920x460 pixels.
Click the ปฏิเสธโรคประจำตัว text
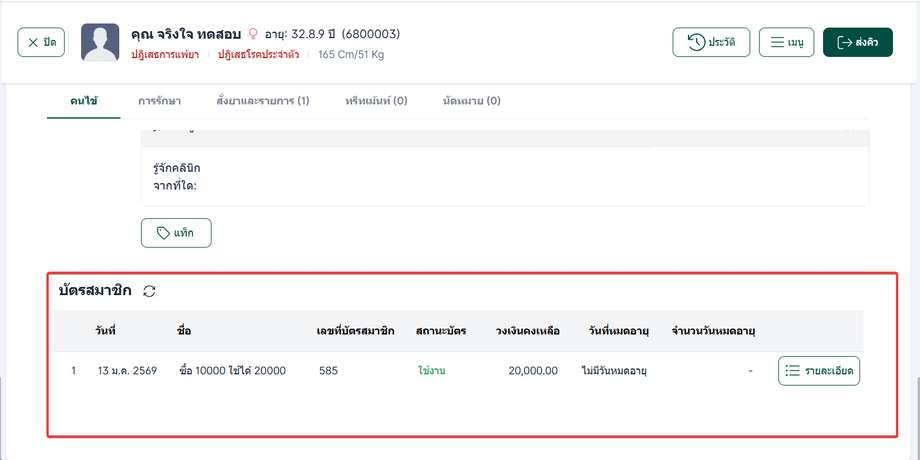[259, 55]
